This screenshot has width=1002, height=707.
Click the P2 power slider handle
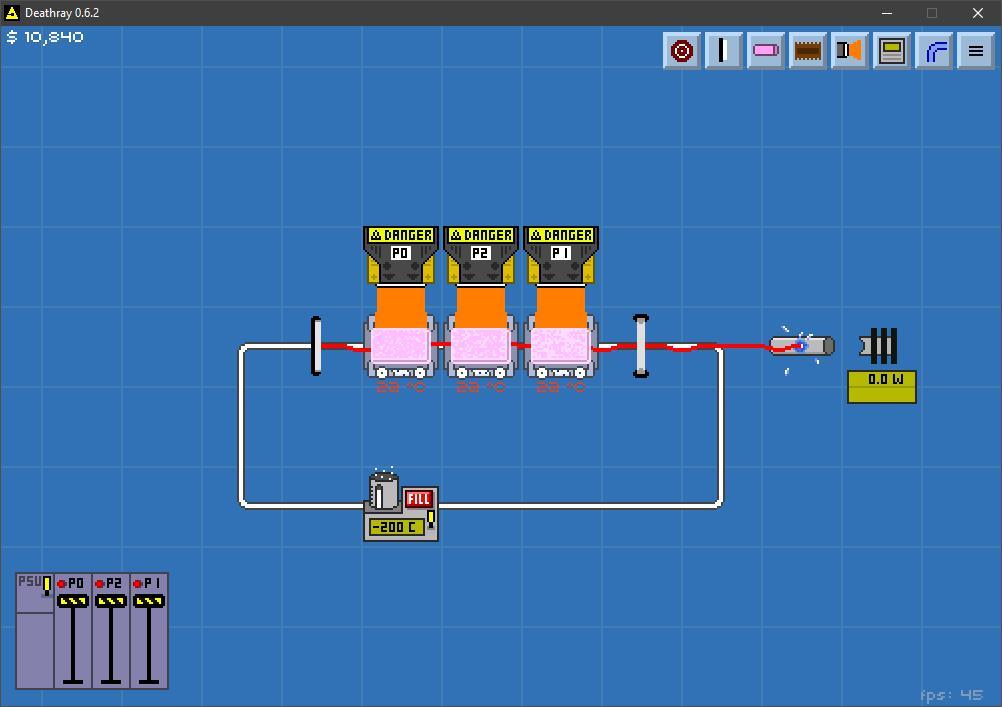click(111, 601)
